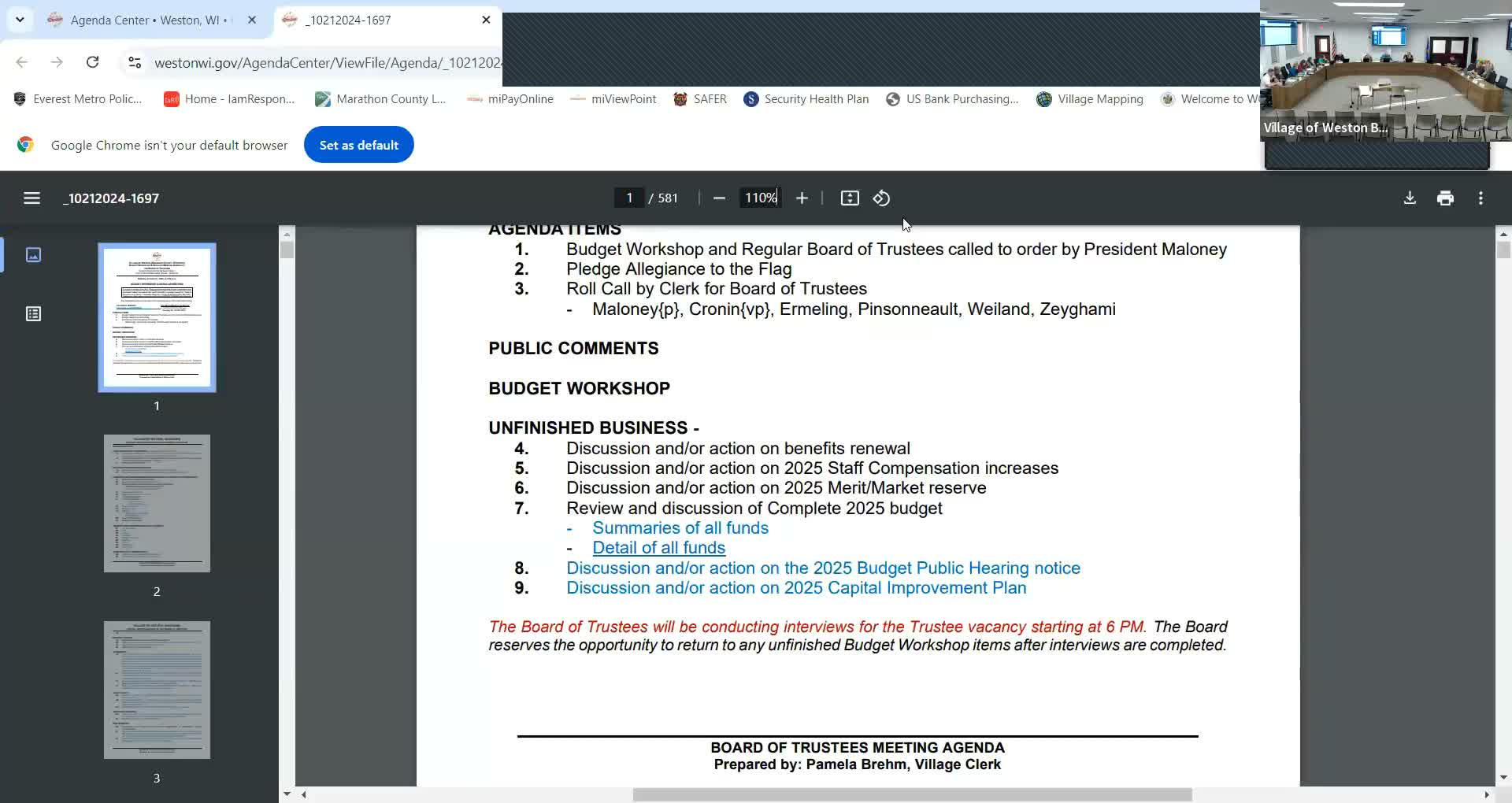The height and width of the screenshot is (803, 1512).
Task: Open SAFER bookmark
Action: pos(700,99)
